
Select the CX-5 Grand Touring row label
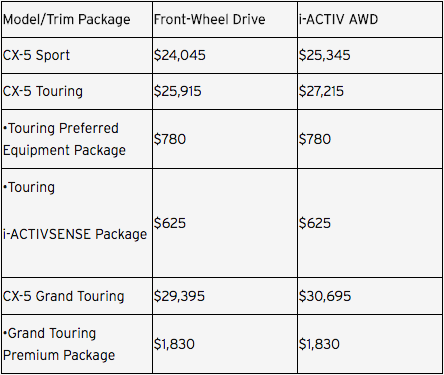point(77,296)
